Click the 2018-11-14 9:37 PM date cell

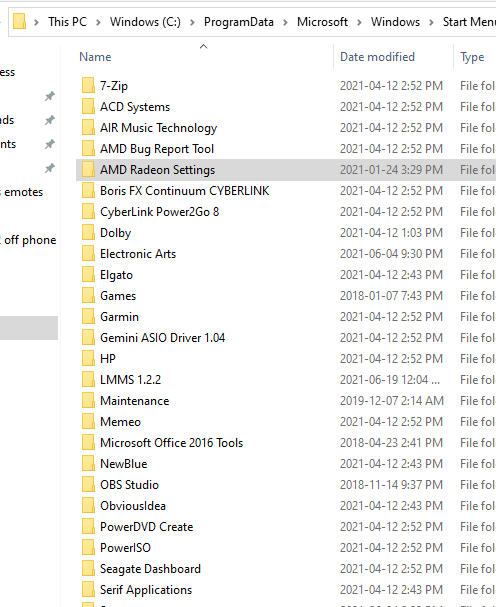coord(391,484)
